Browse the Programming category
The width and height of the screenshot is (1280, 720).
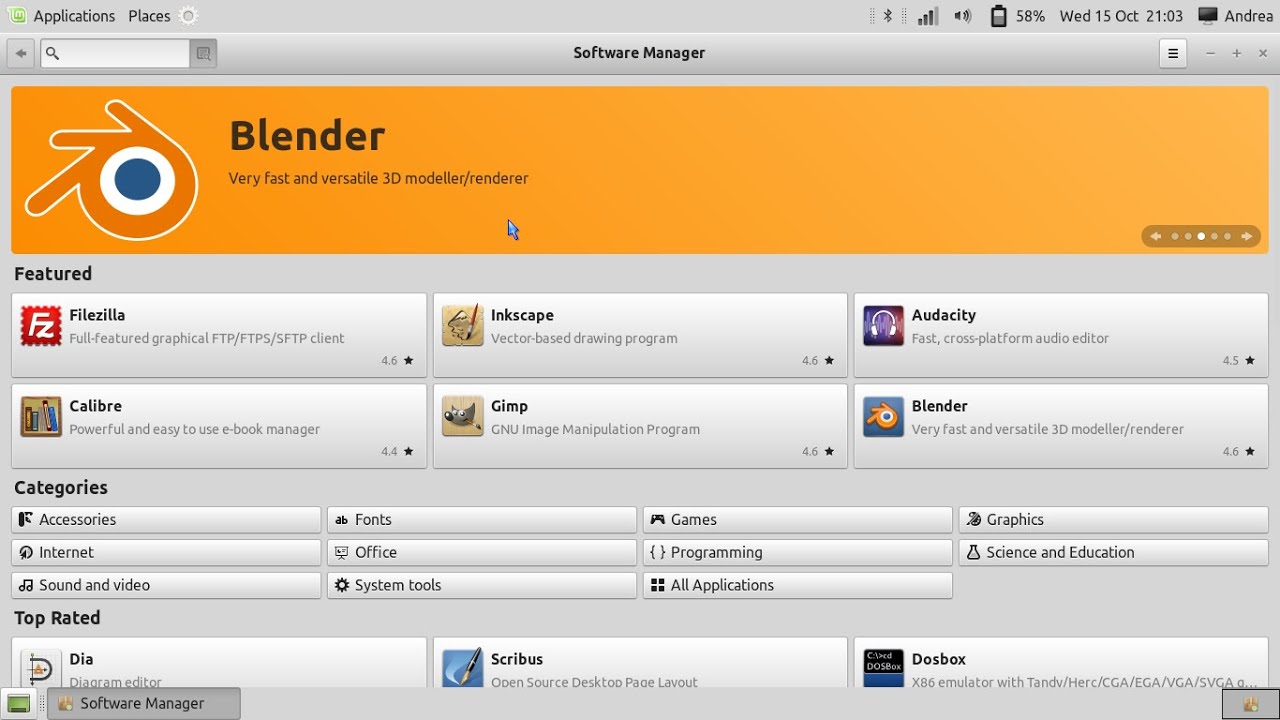pyautogui.click(x=798, y=553)
